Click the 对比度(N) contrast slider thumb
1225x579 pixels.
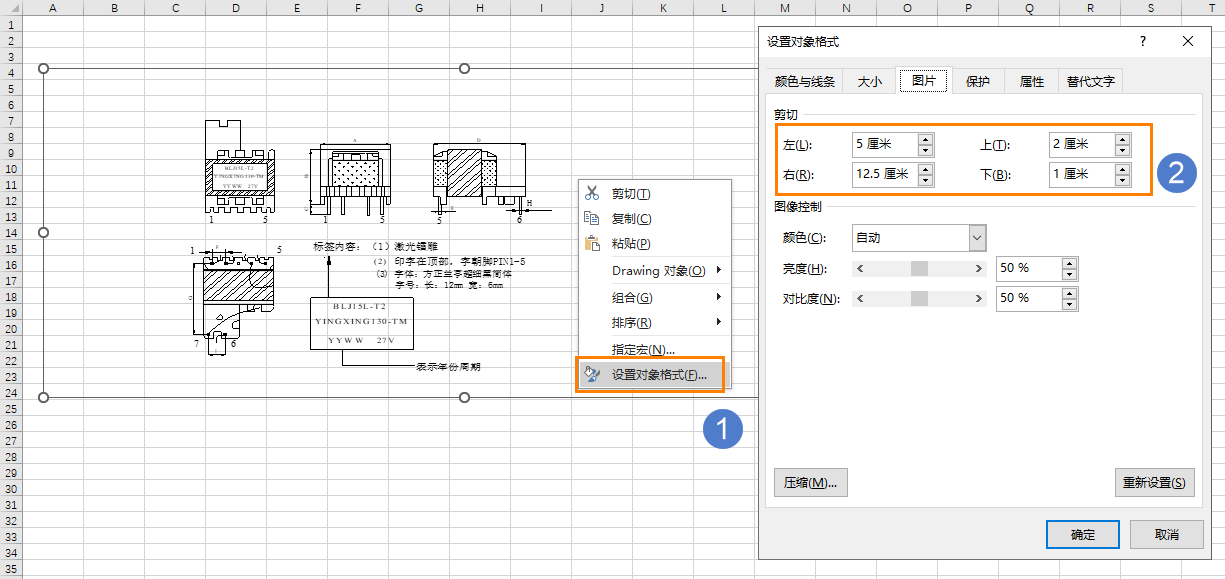919,298
